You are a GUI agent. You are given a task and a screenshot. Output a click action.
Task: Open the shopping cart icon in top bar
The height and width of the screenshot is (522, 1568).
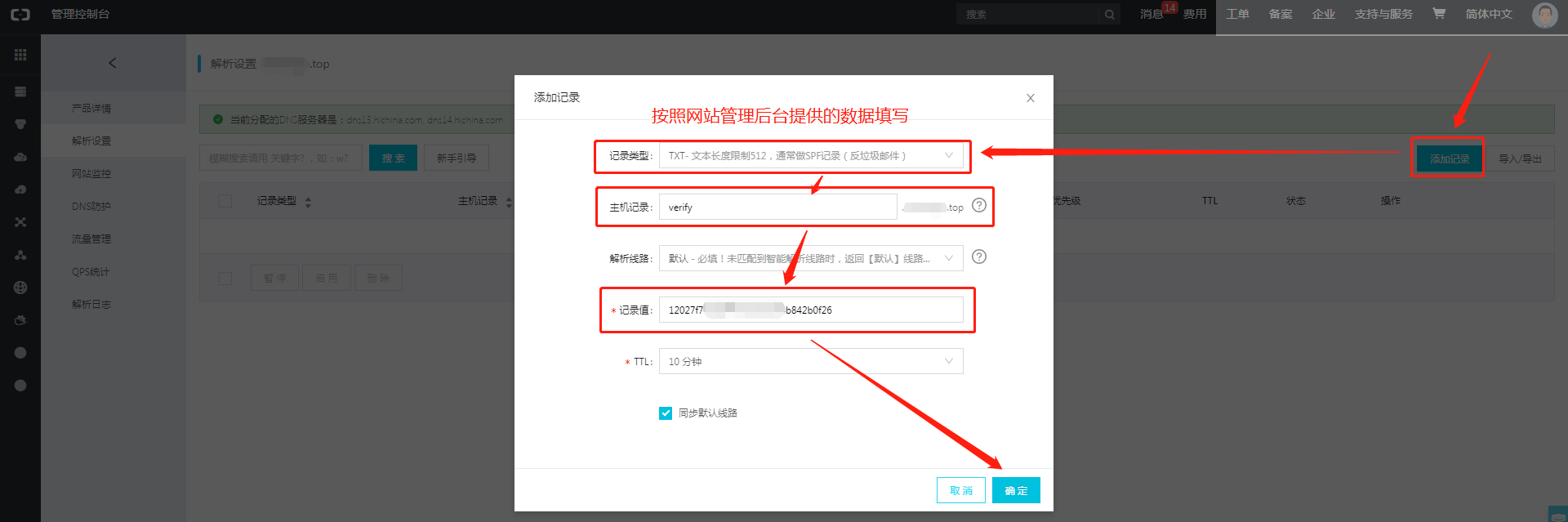click(1439, 14)
